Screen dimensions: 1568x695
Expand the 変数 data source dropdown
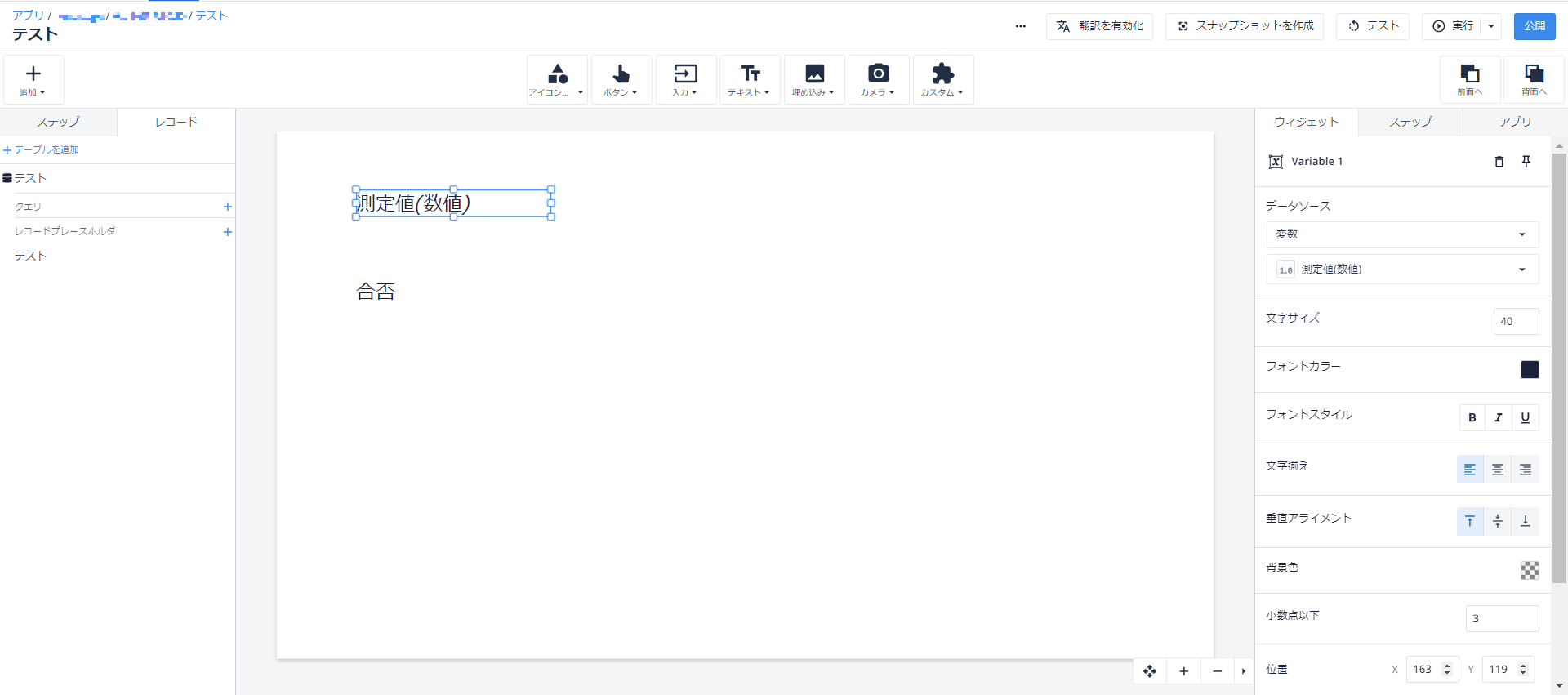1402,234
